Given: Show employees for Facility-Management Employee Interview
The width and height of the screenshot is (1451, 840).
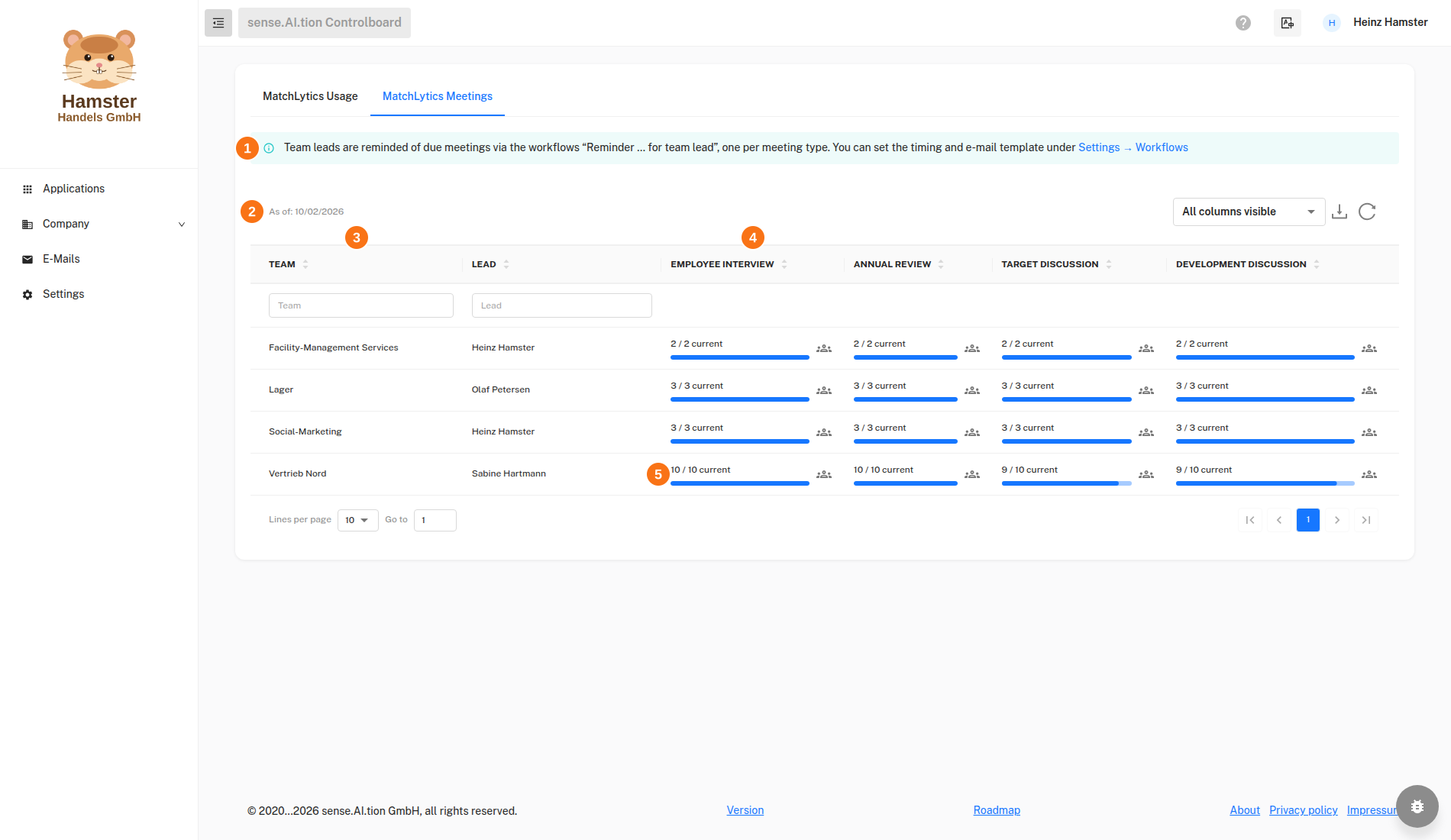Looking at the screenshot, I should click(x=824, y=349).
